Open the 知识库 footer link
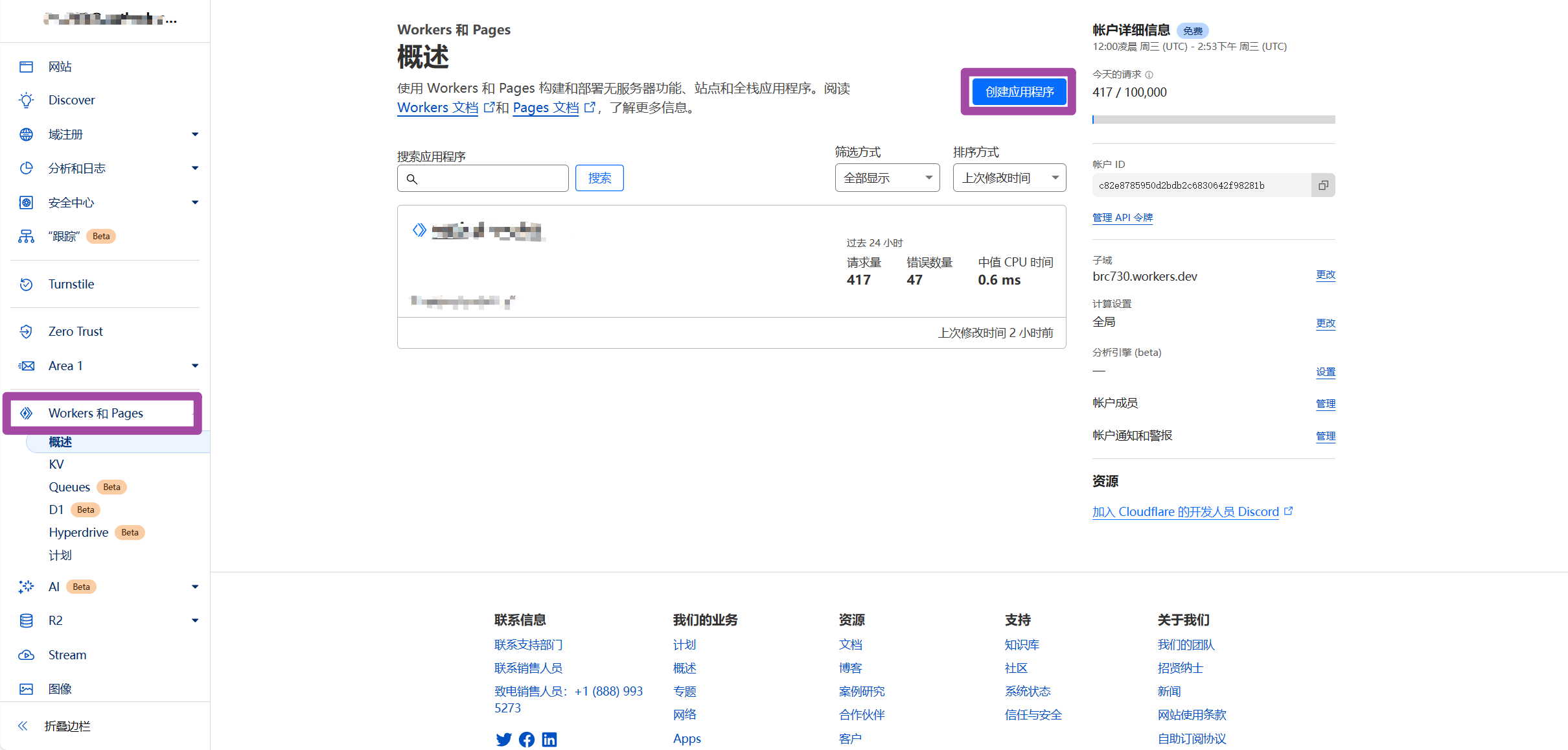The height and width of the screenshot is (750, 1568). 1022,645
